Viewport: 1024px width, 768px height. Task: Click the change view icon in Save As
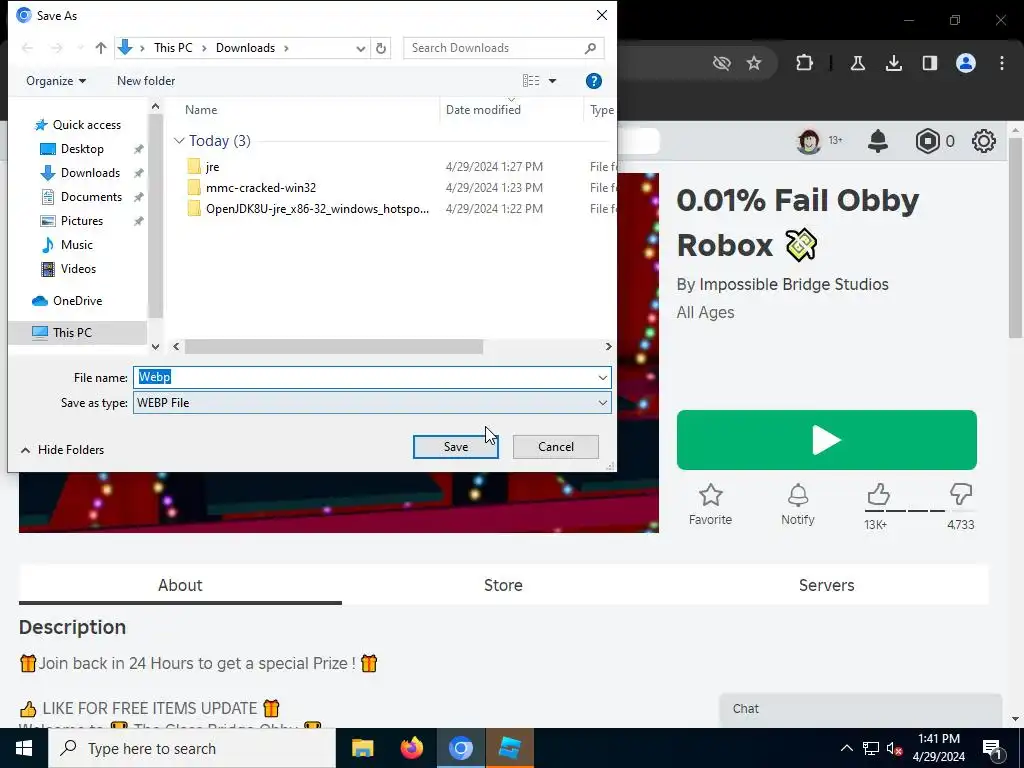pos(531,81)
